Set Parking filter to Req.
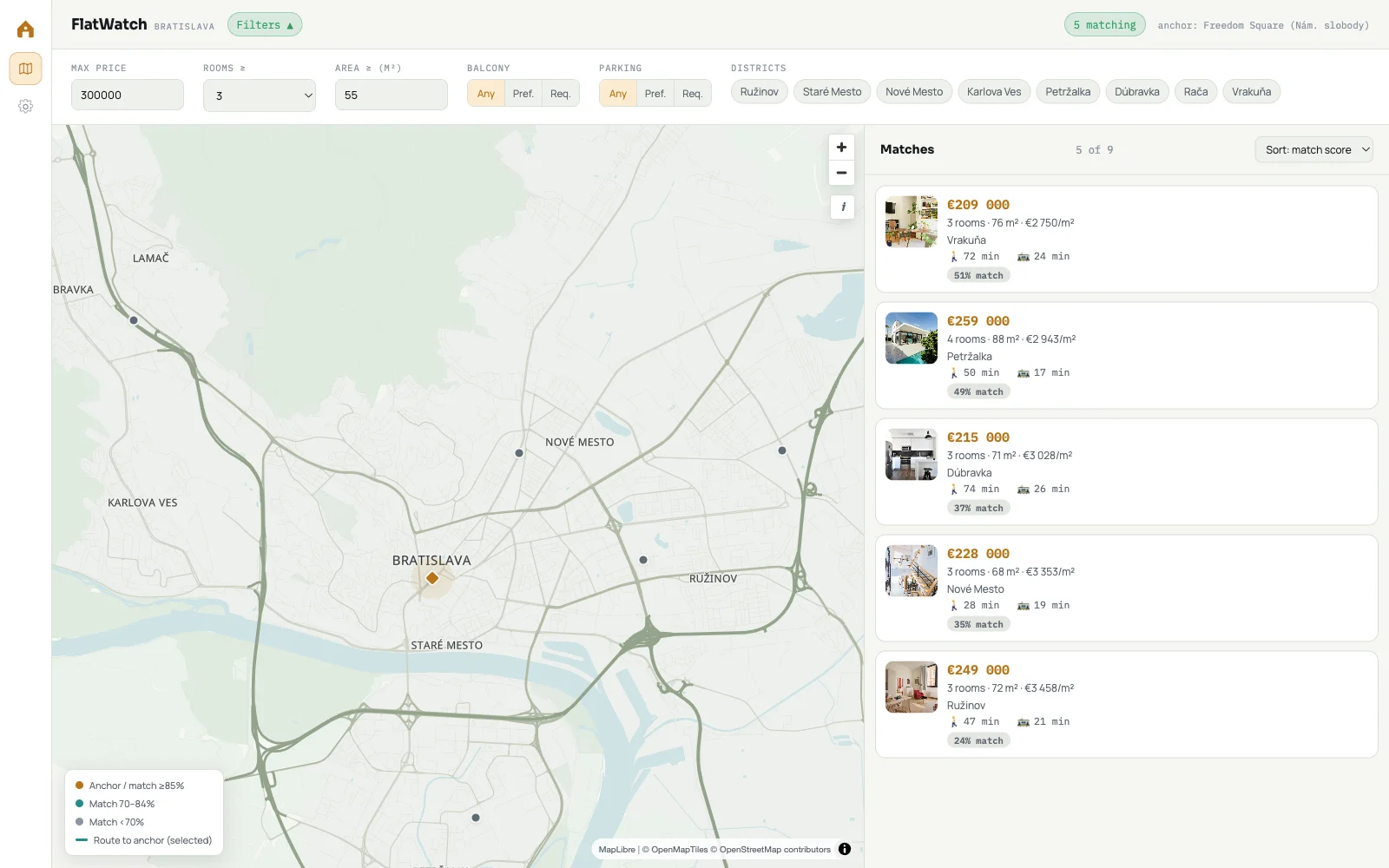Screen dimensions: 1389x868 (692, 94)
